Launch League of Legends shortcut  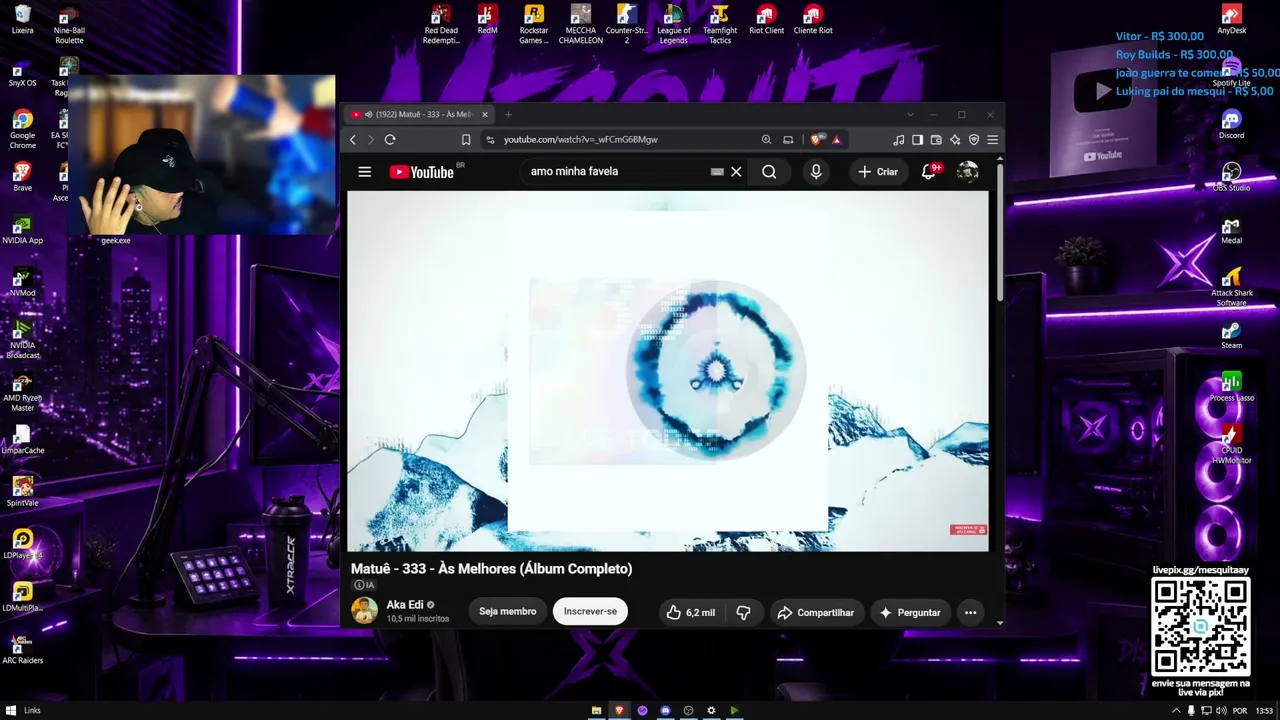[x=673, y=24]
